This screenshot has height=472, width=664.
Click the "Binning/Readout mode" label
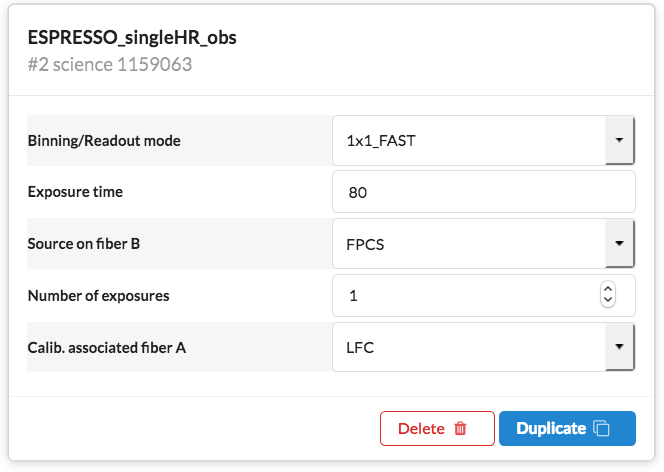(104, 141)
